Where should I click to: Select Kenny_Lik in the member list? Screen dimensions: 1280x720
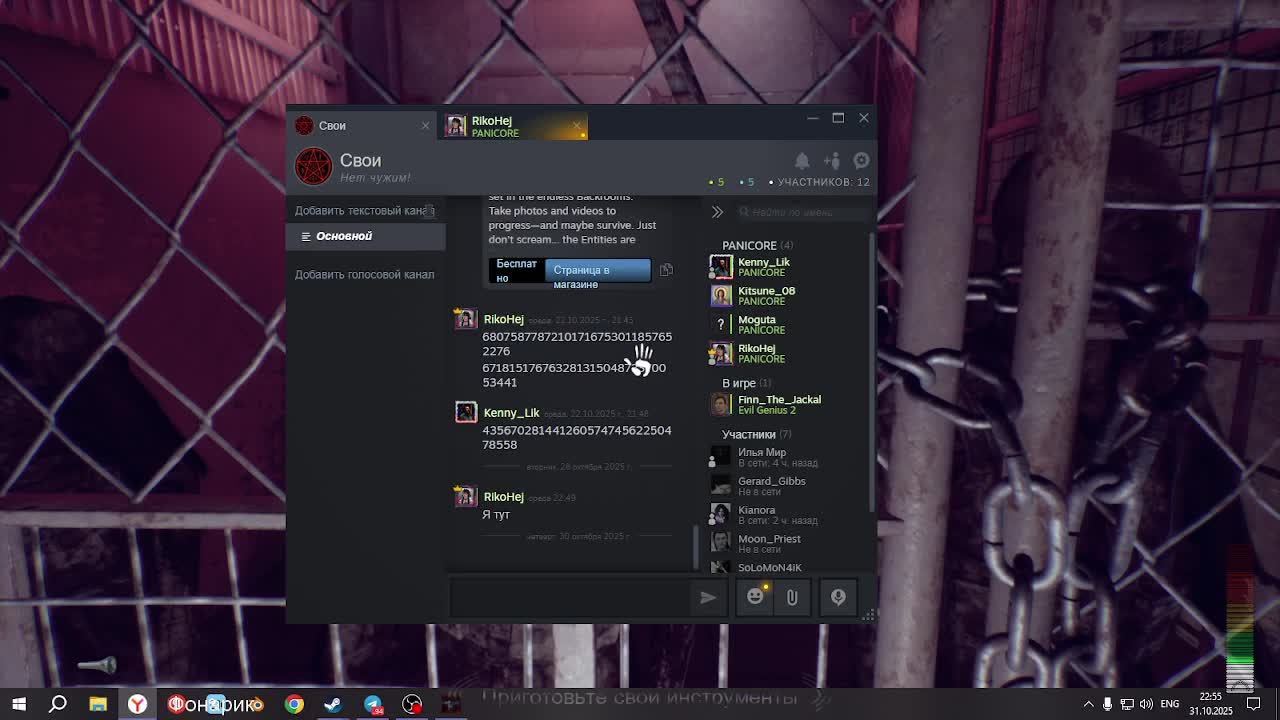click(x=786, y=267)
